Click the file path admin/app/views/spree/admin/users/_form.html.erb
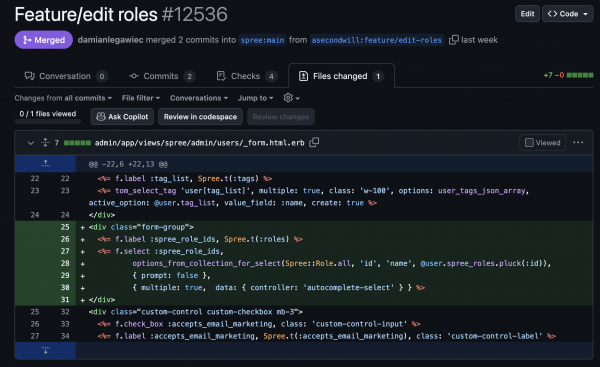This screenshot has height=367, width=600. tap(199, 143)
